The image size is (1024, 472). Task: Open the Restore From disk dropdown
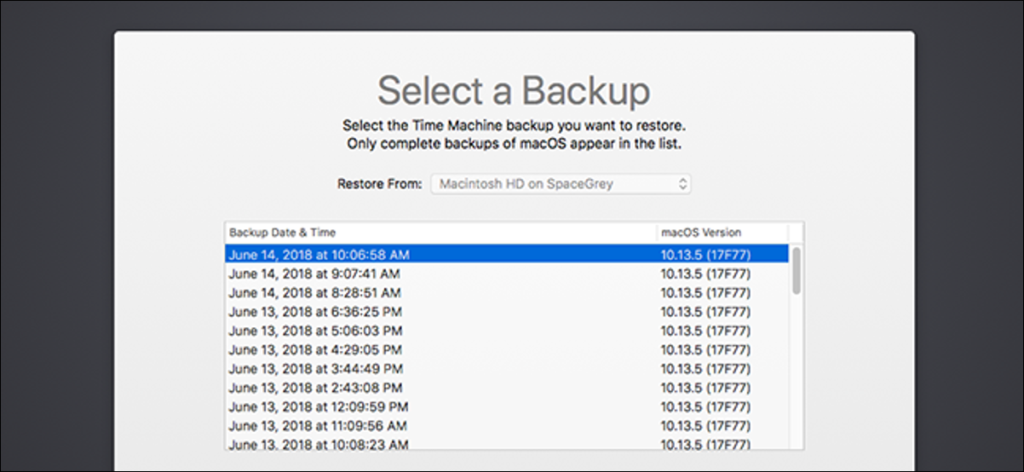coord(560,184)
